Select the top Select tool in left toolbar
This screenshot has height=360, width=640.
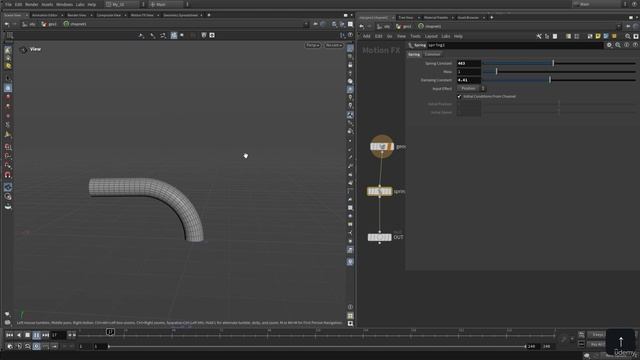[8, 50]
